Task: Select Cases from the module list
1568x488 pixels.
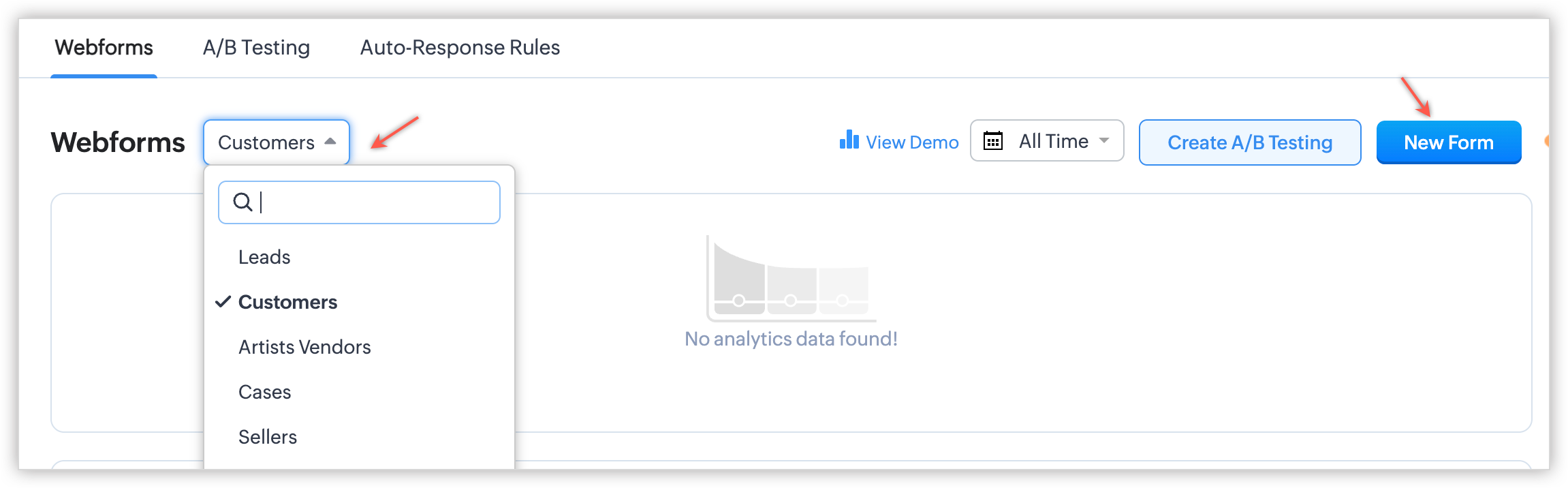Action: tap(264, 392)
